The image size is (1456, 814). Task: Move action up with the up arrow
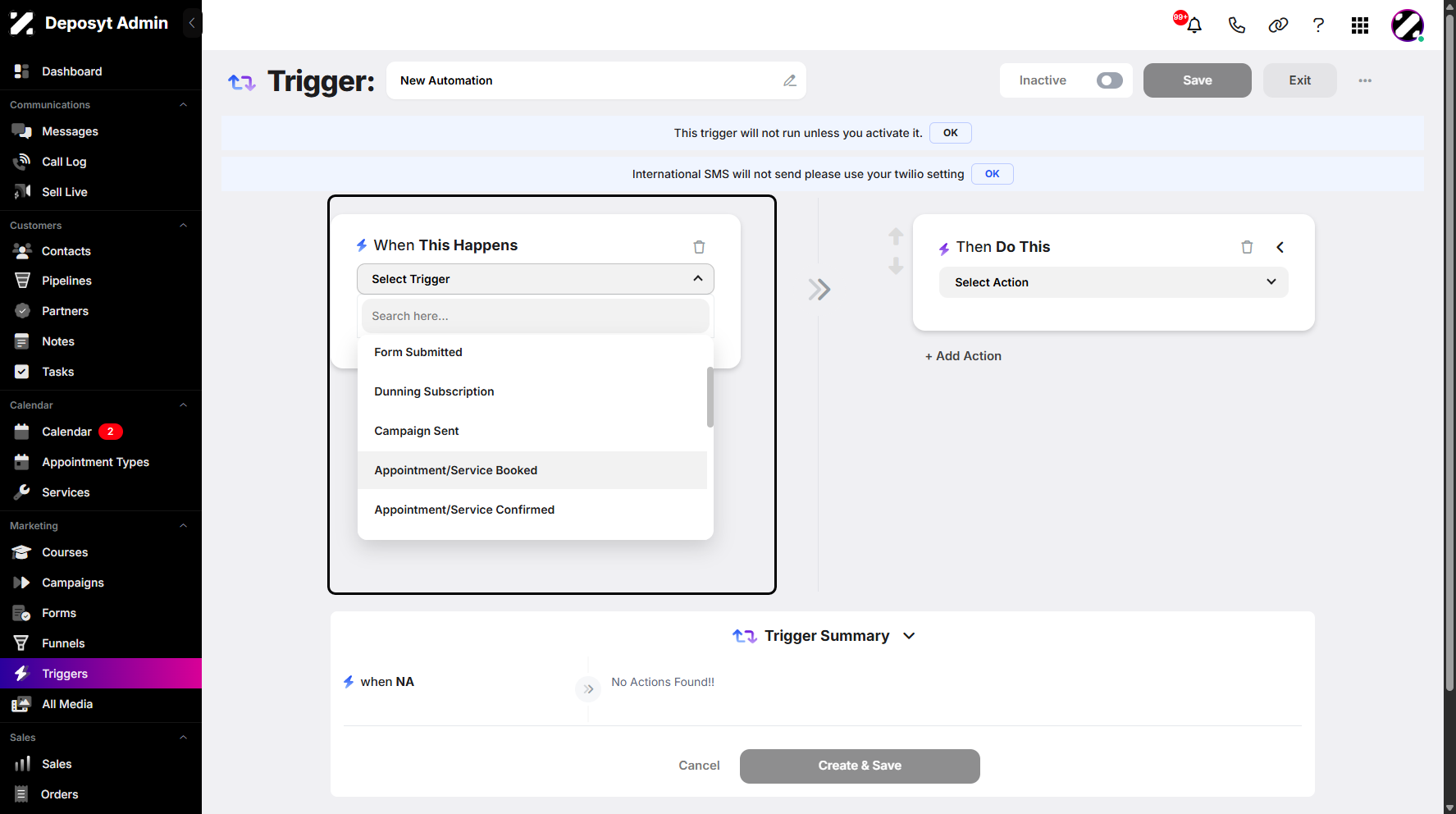(x=896, y=236)
